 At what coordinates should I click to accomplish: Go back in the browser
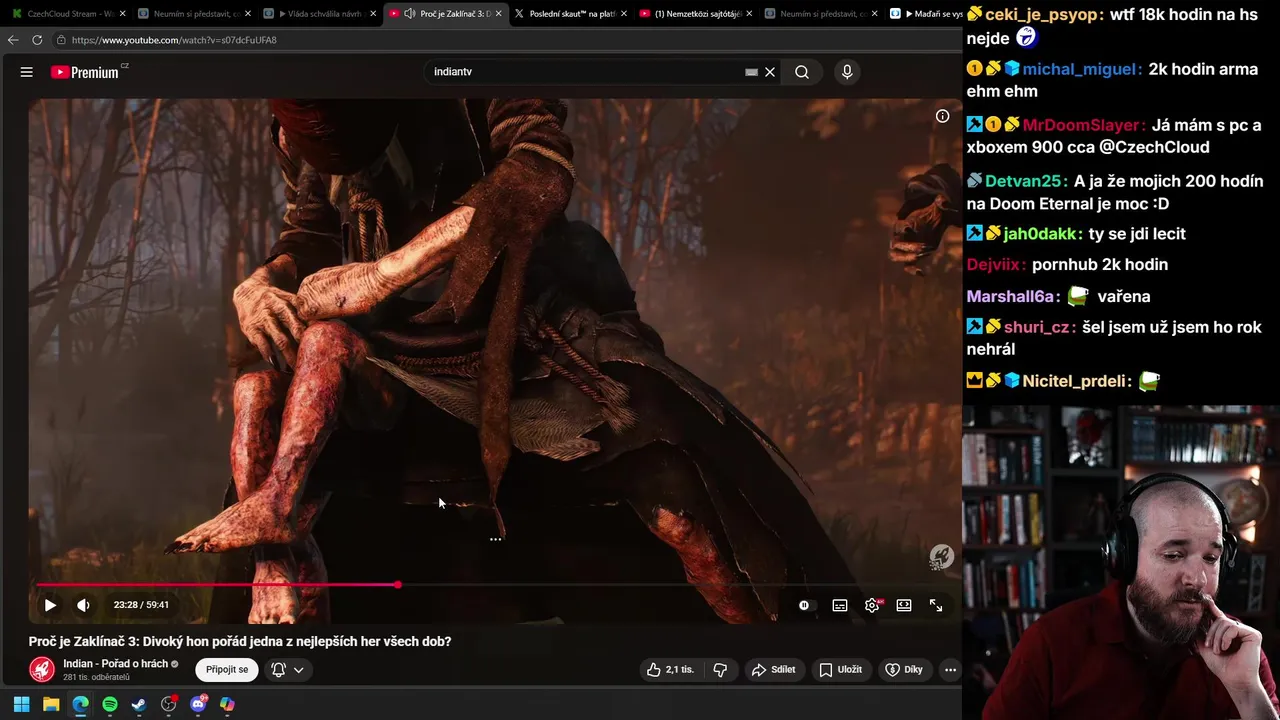point(13,40)
